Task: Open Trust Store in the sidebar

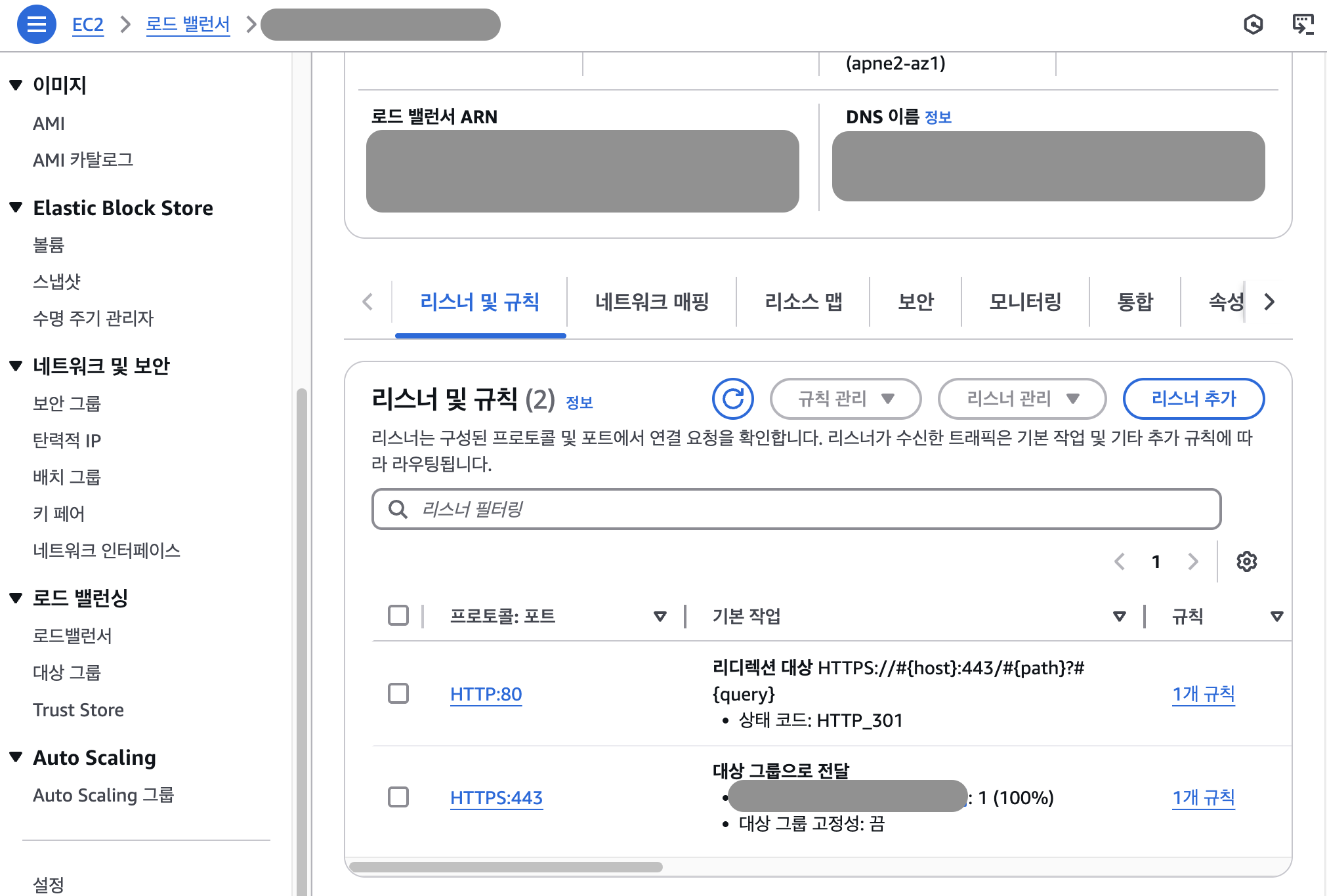Action: click(79, 710)
